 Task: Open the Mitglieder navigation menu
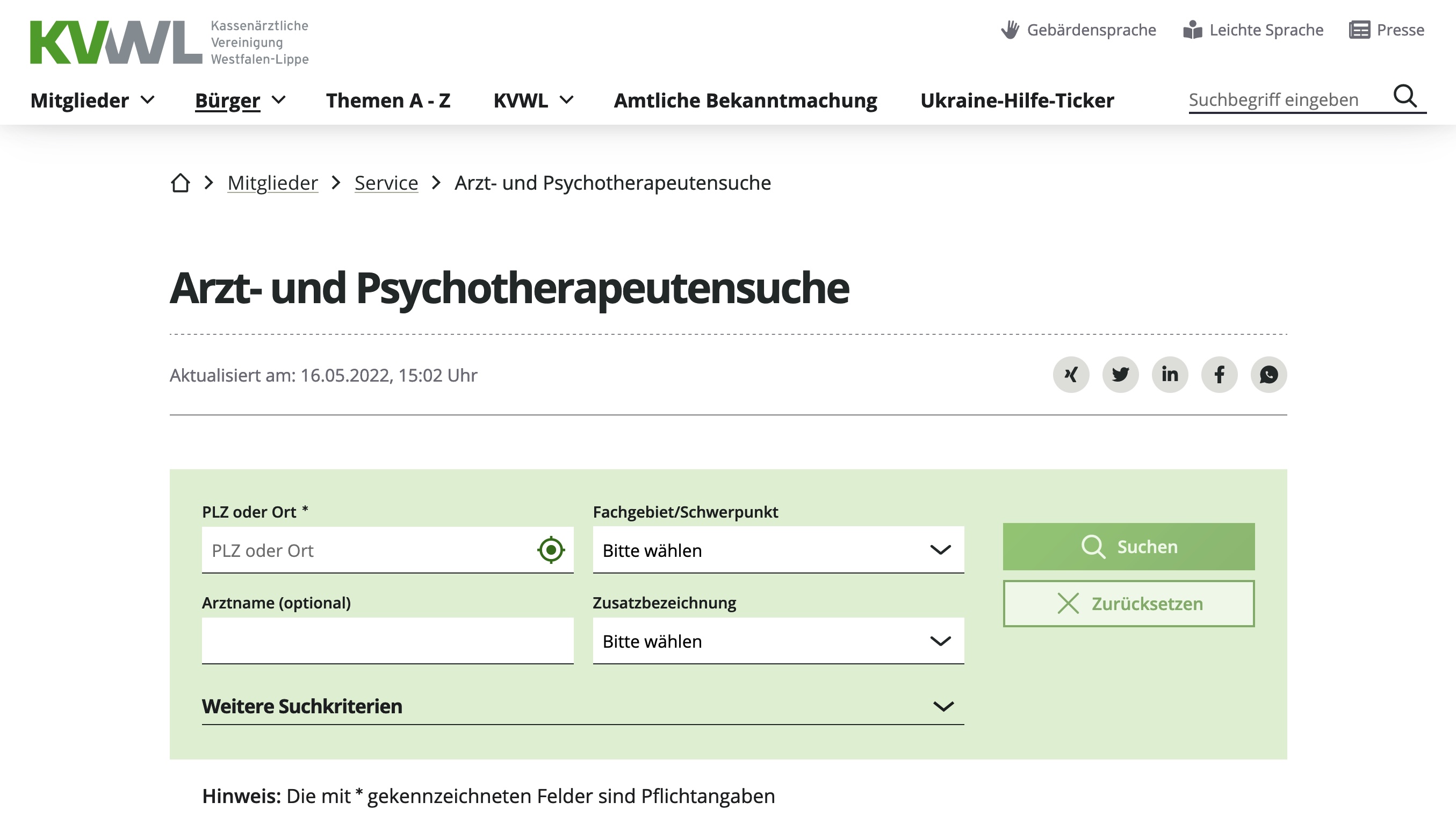92,101
